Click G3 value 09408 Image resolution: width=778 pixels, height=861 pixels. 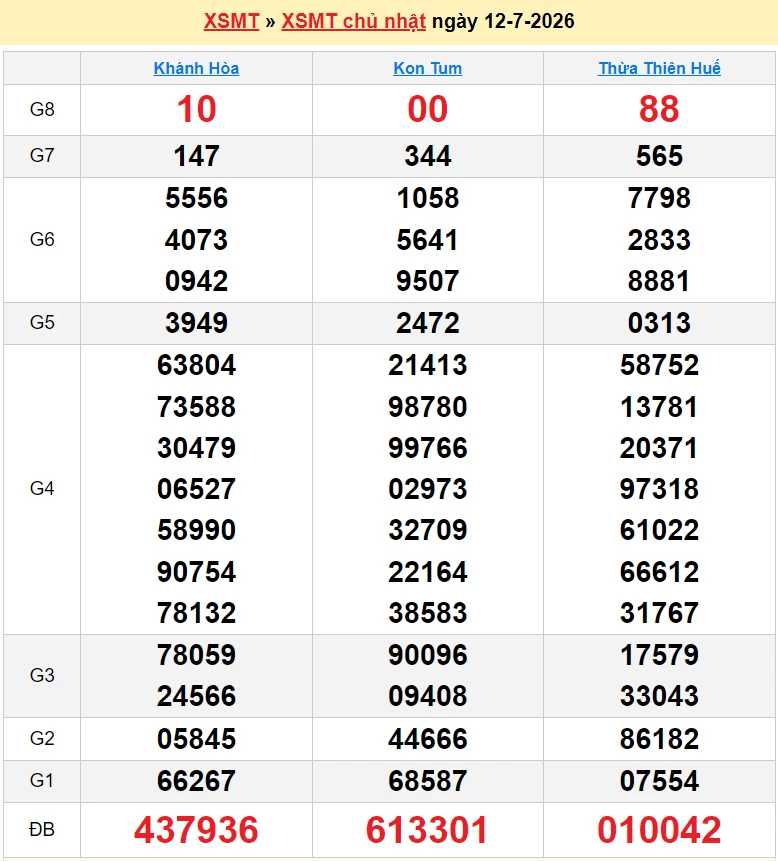coord(428,696)
